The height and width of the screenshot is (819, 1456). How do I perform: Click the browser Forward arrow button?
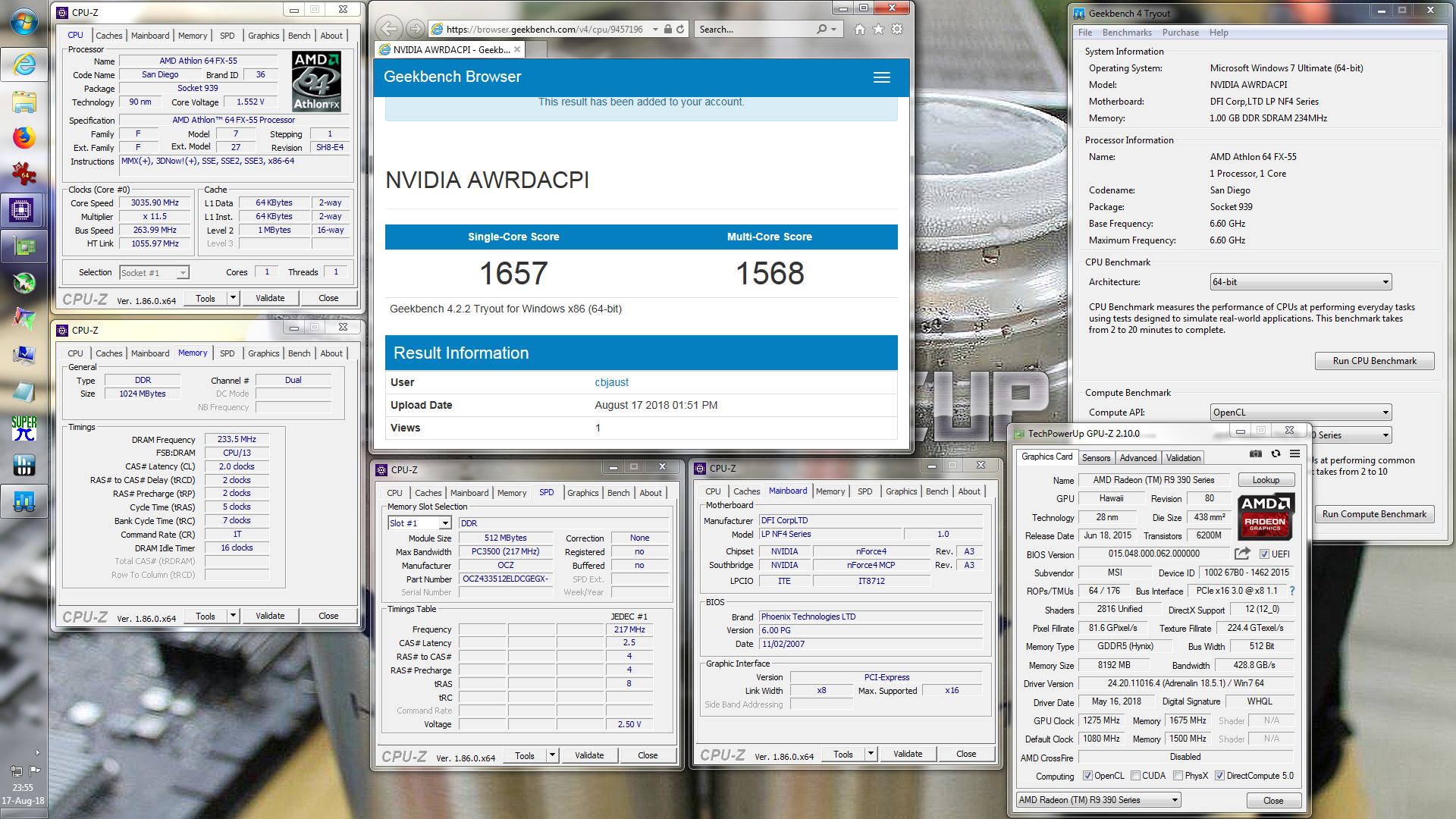click(415, 29)
